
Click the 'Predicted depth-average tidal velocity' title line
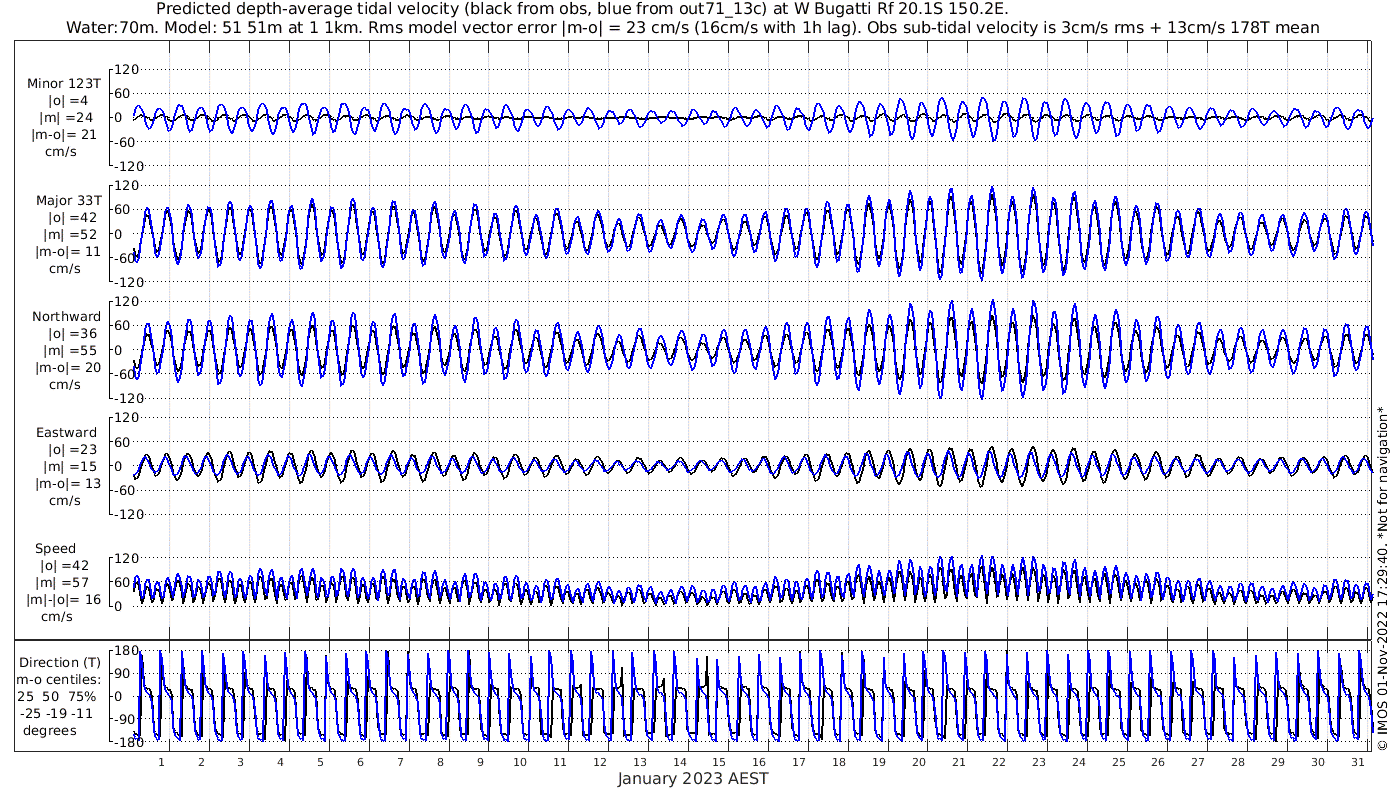[x=582, y=9]
